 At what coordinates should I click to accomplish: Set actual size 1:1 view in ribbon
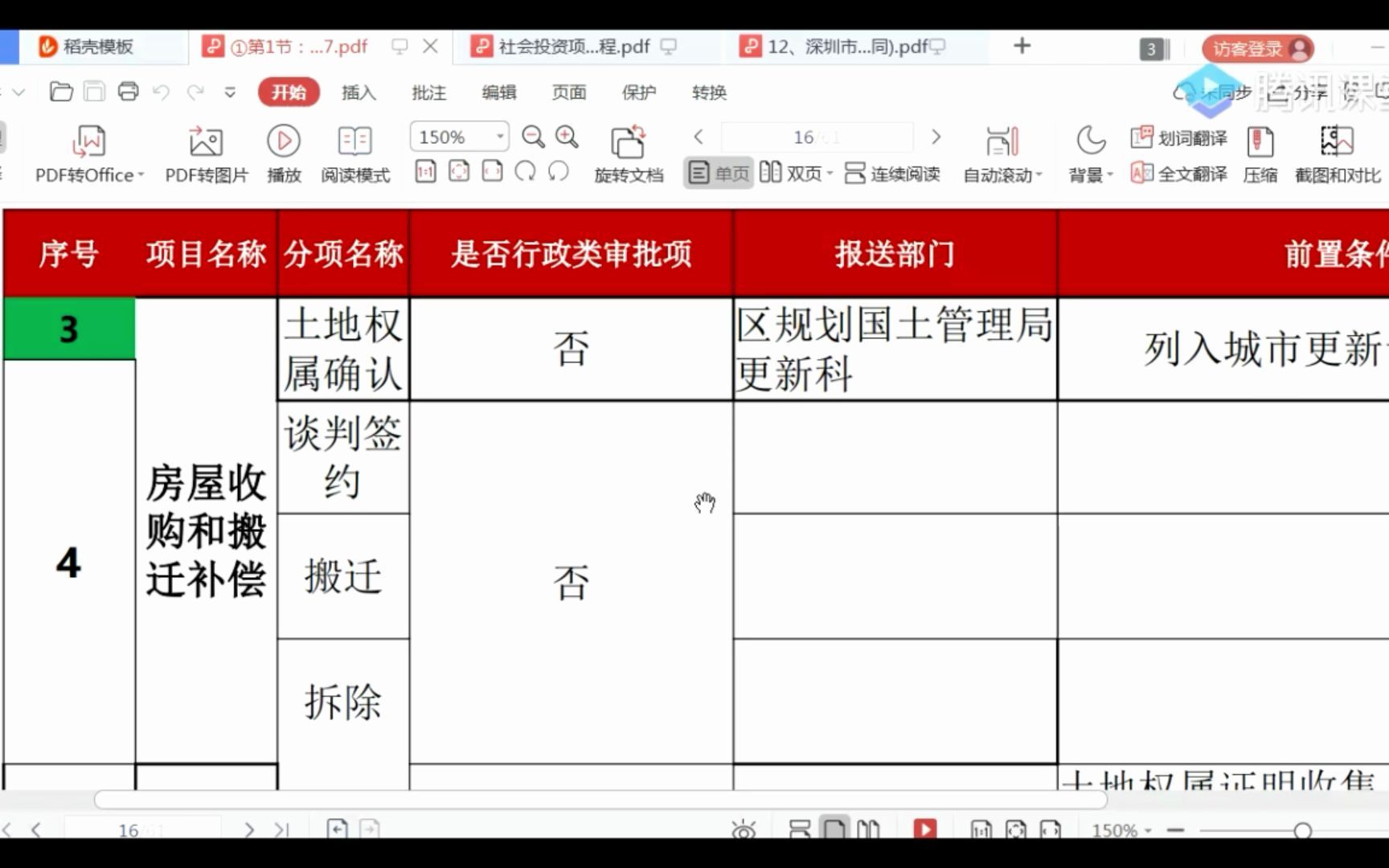[x=425, y=171]
